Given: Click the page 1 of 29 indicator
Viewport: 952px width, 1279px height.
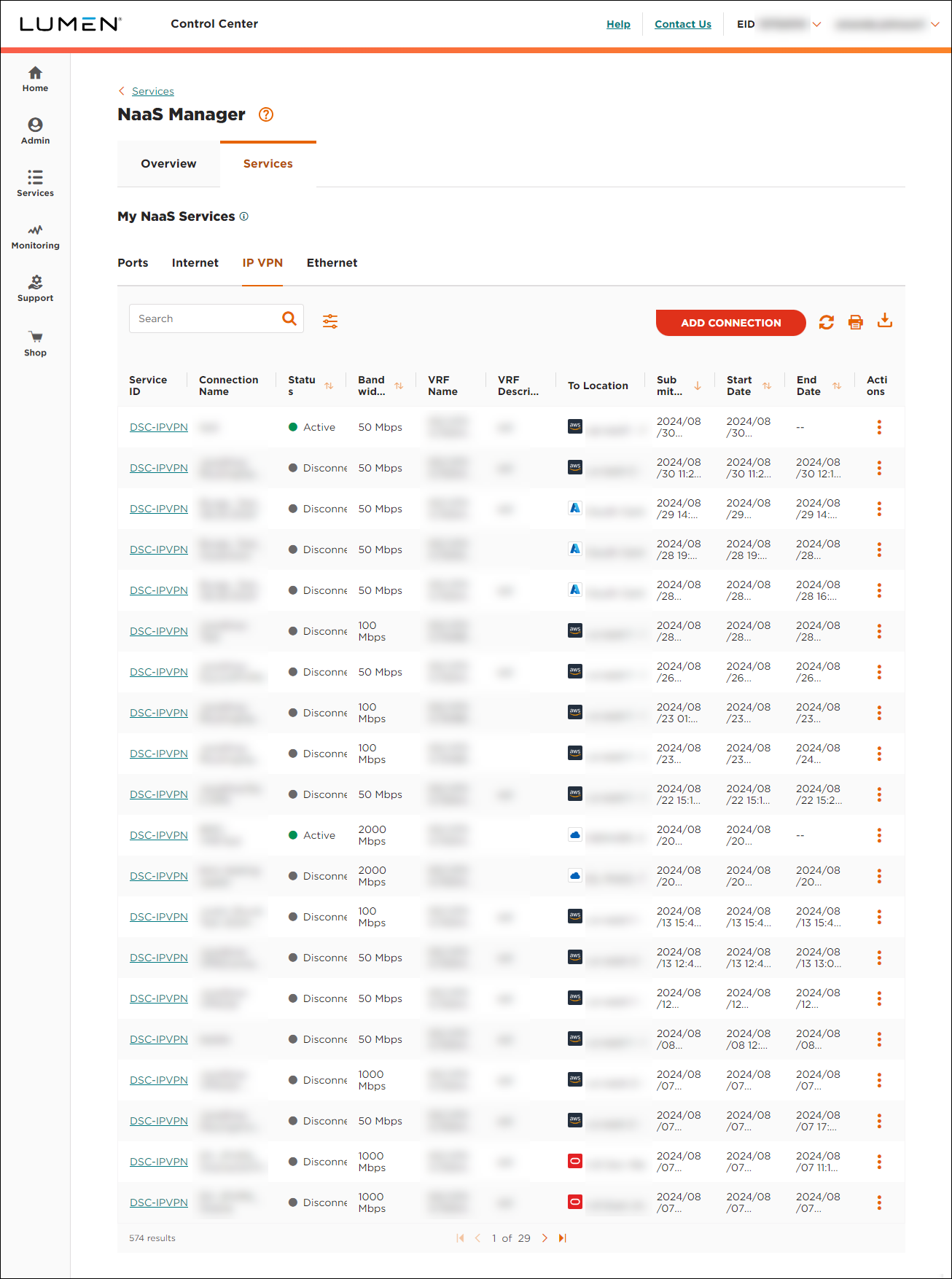Looking at the screenshot, I should pos(511,1238).
